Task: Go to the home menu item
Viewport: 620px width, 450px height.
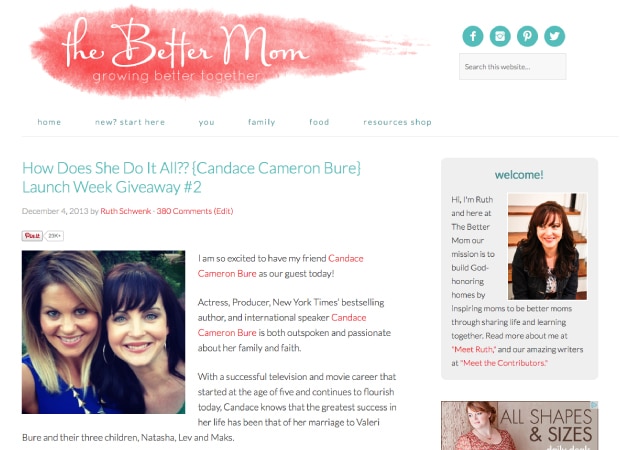Action: tap(49, 122)
